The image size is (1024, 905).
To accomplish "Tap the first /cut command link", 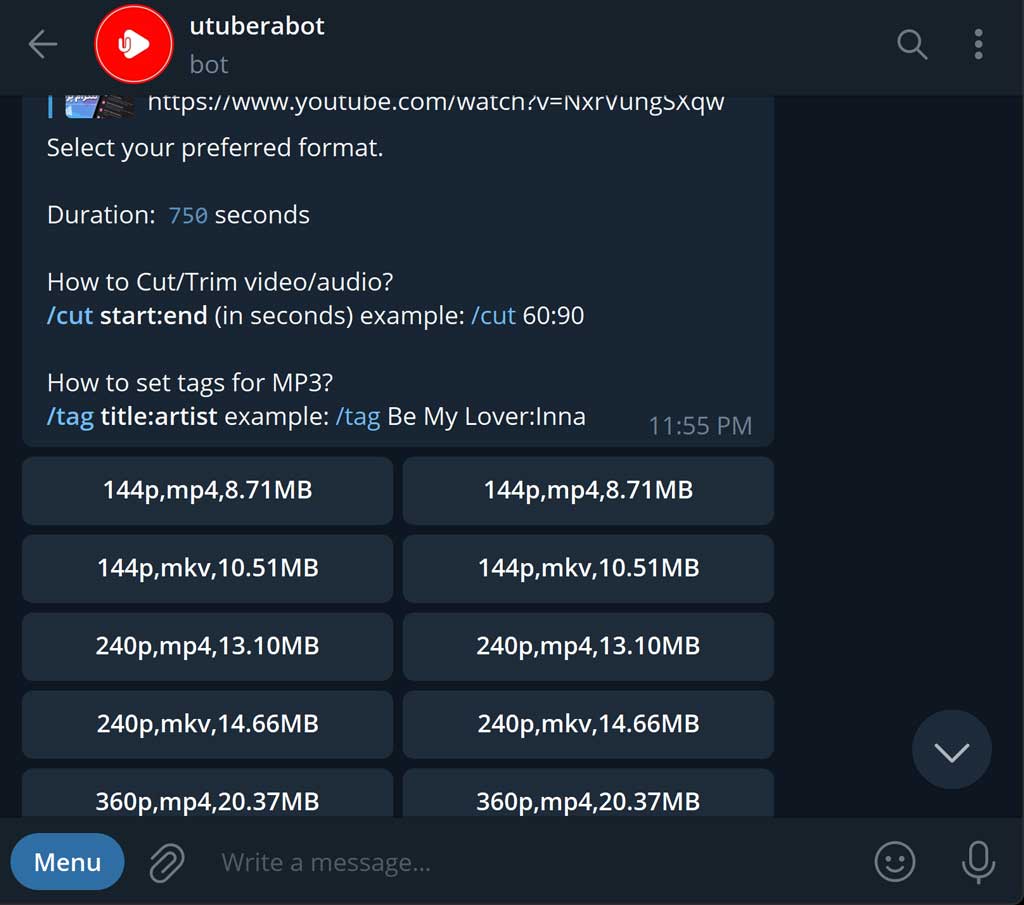I will coord(70,316).
